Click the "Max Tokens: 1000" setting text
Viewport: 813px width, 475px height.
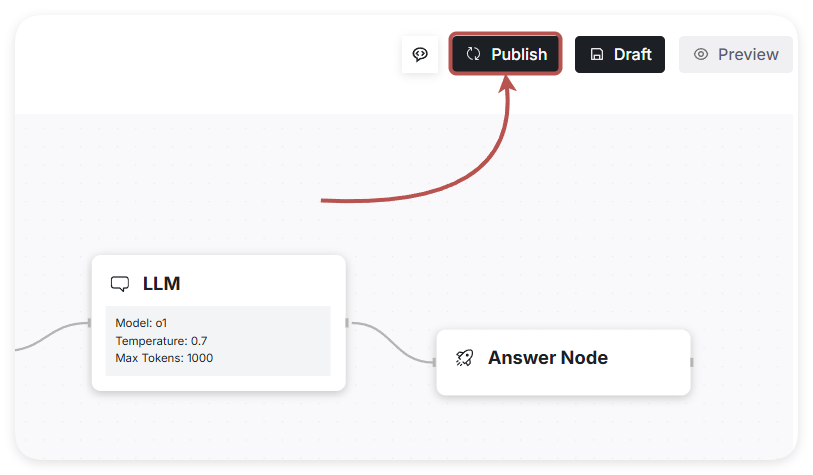pos(164,358)
